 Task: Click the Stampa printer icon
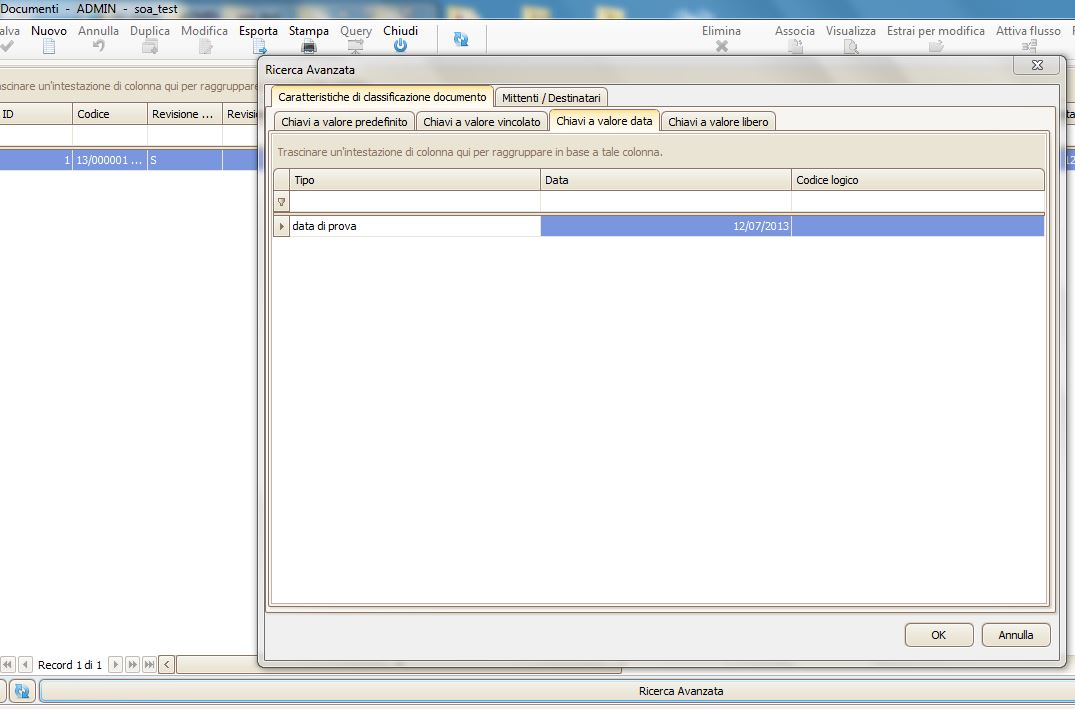[x=309, y=46]
